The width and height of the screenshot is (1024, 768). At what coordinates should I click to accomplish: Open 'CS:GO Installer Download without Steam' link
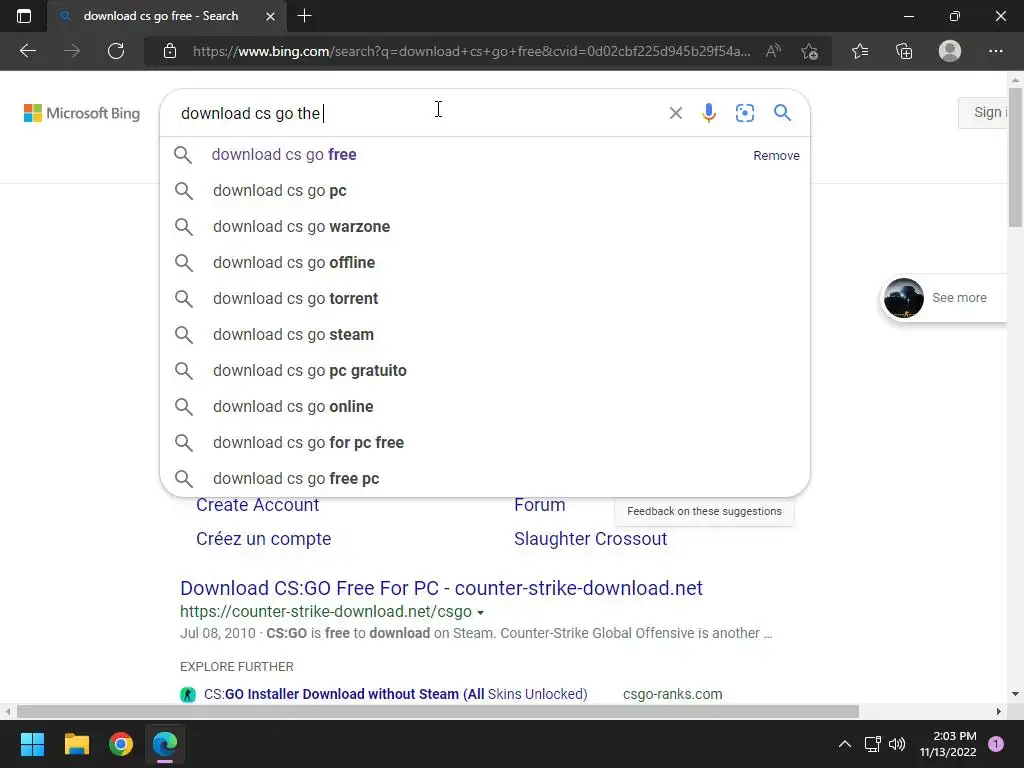pos(396,694)
